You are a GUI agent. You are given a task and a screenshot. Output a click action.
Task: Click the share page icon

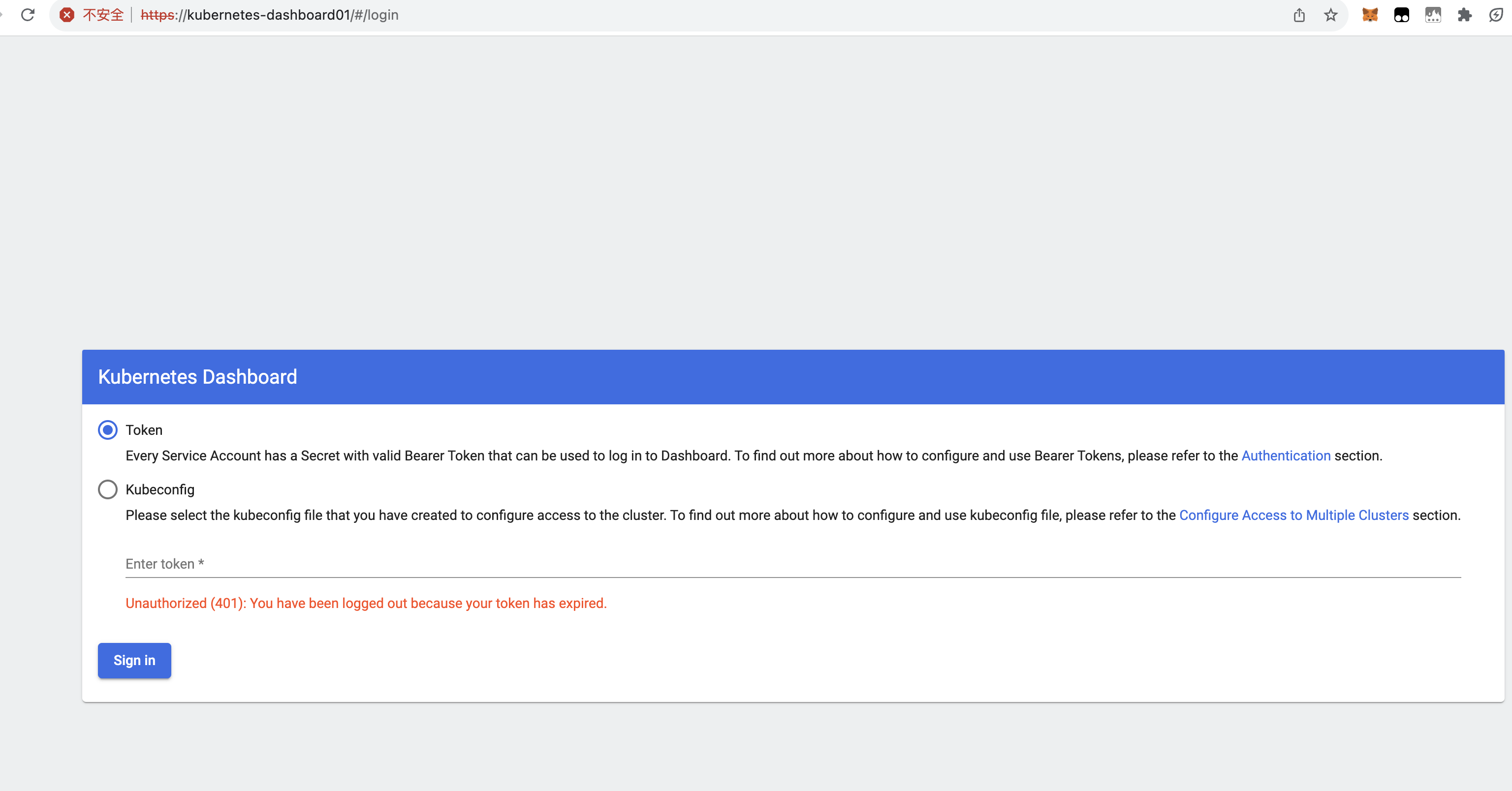tap(1299, 15)
